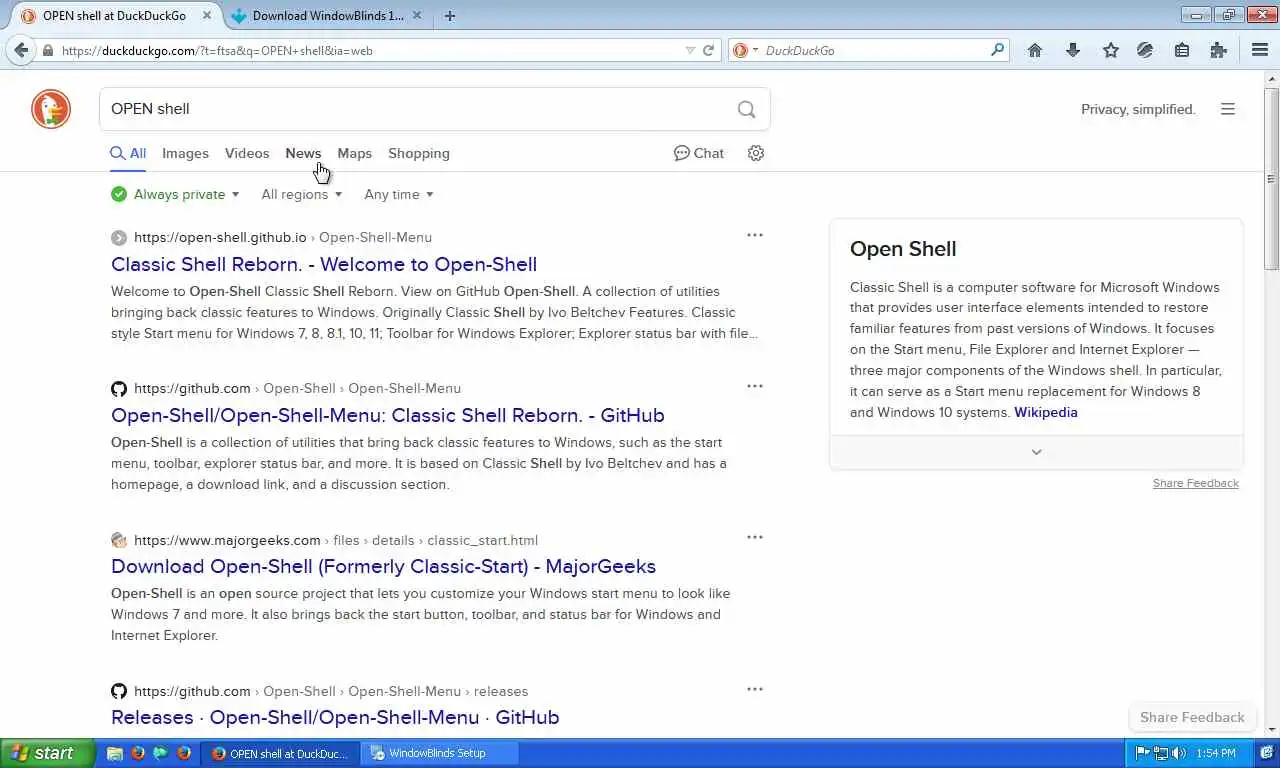This screenshot has height=768, width=1280.
Task: Click Show Desktop icon in taskbar quick launch
Action: (x=115, y=753)
